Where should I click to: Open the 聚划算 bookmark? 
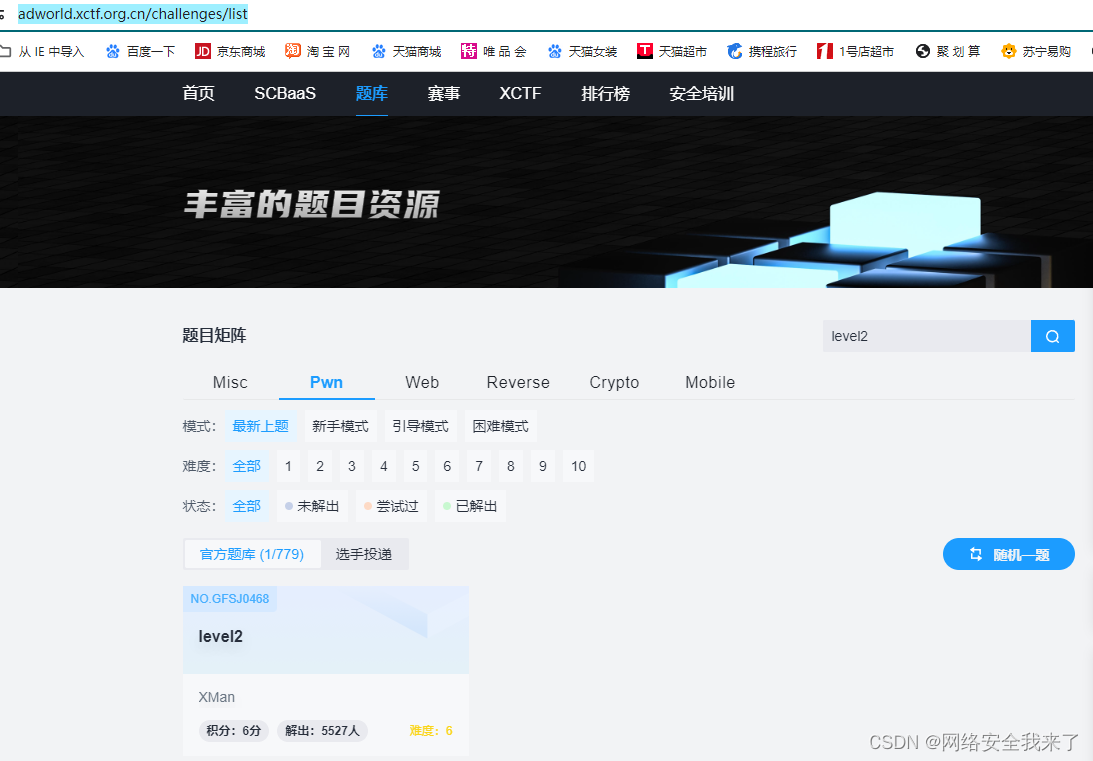[948, 52]
